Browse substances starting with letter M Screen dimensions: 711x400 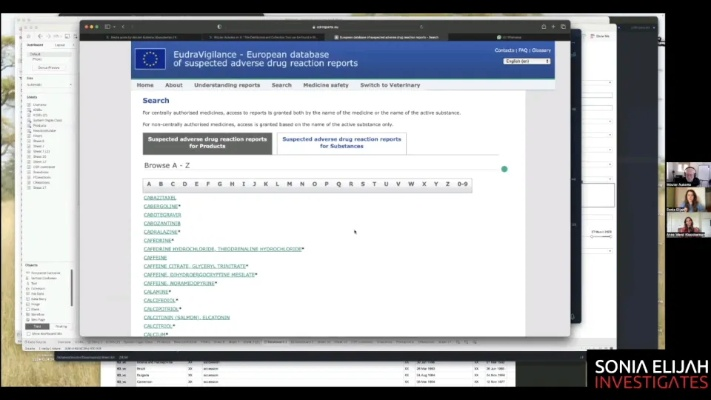pos(289,184)
